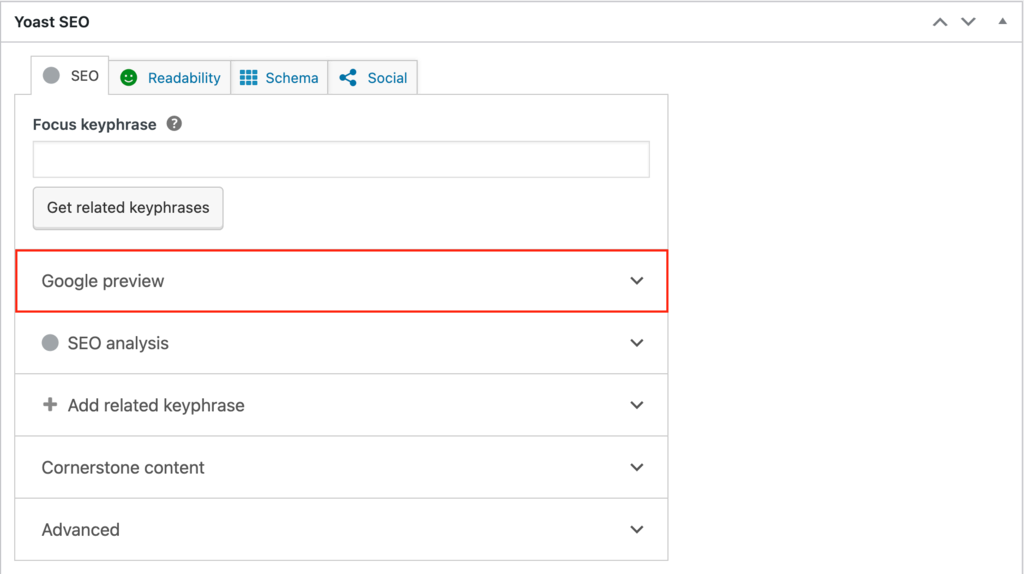Screen dimensions: 1024x574
Task: Switch to the Readability tab
Action: pos(183,78)
